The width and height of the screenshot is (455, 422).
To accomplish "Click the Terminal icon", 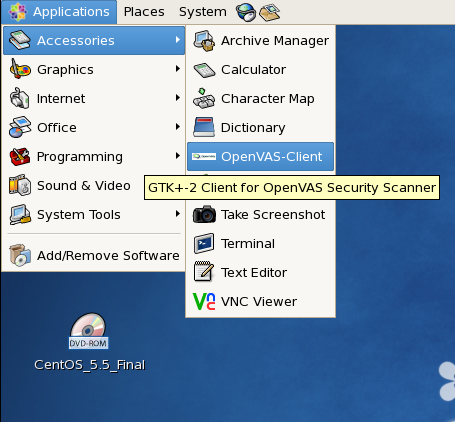I will (x=204, y=243).
